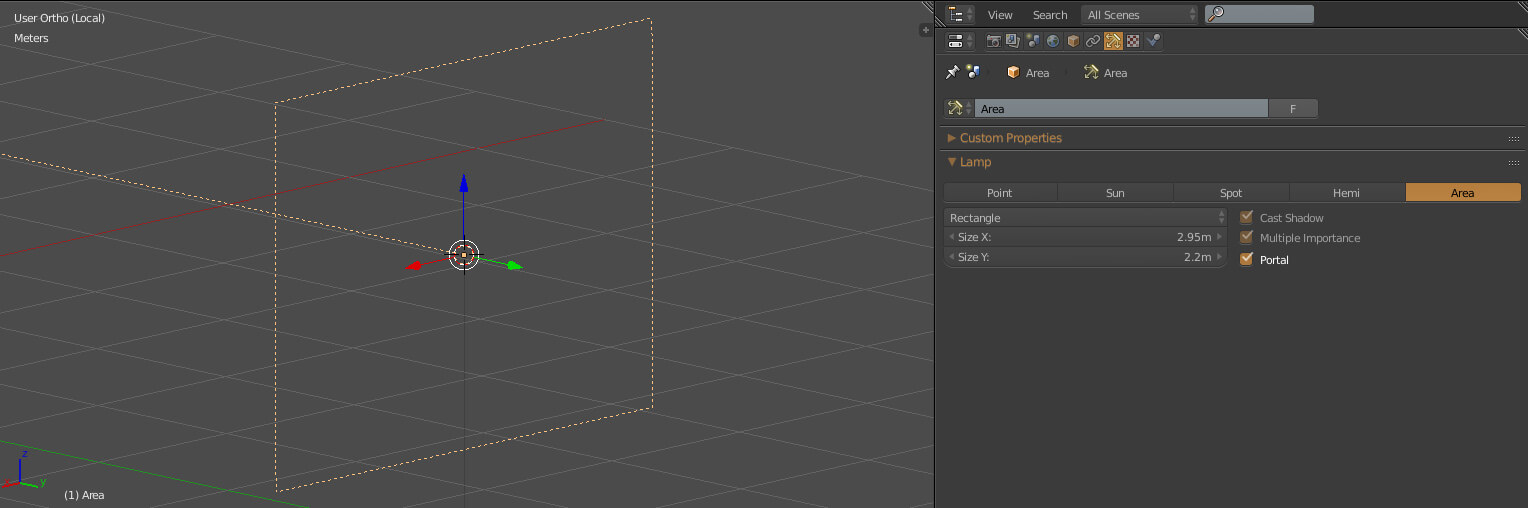
Task: Open the Properties editor type selector
Action: coord(960,41)
